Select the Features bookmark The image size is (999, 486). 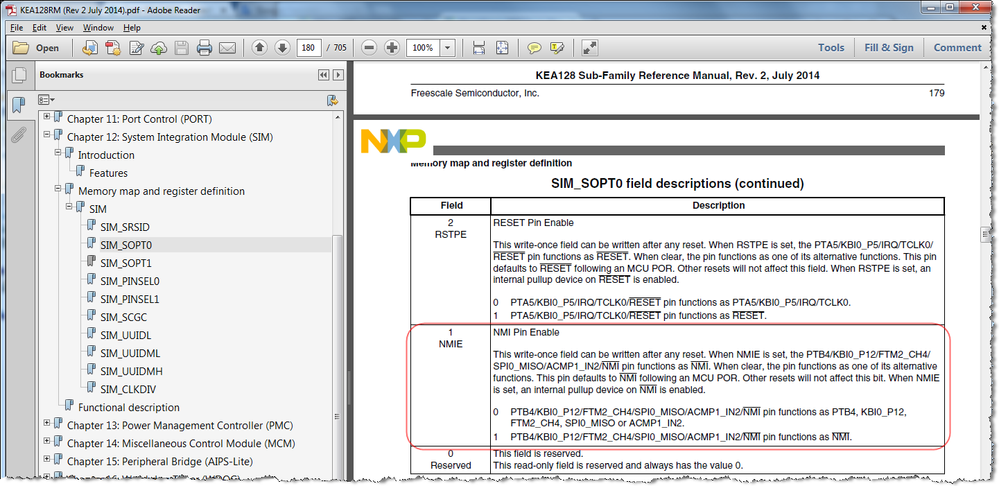pos(108,173)
